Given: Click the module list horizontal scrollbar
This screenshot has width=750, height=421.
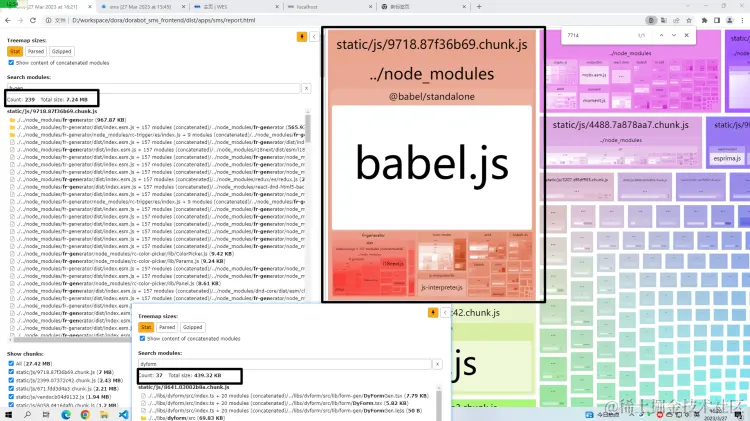Looking at the screenshot, I should pos(72,340).
